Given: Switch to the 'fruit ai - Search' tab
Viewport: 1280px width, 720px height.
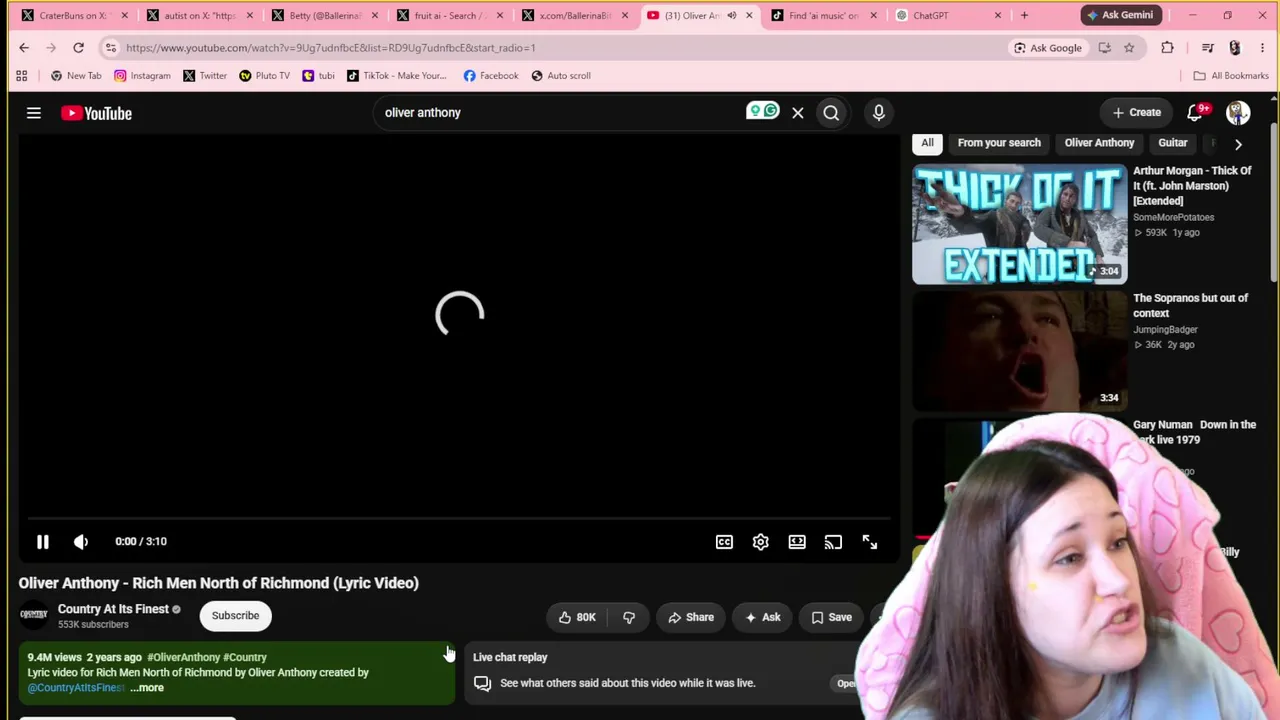Looking at the screenshot, I should coord(448,15).
